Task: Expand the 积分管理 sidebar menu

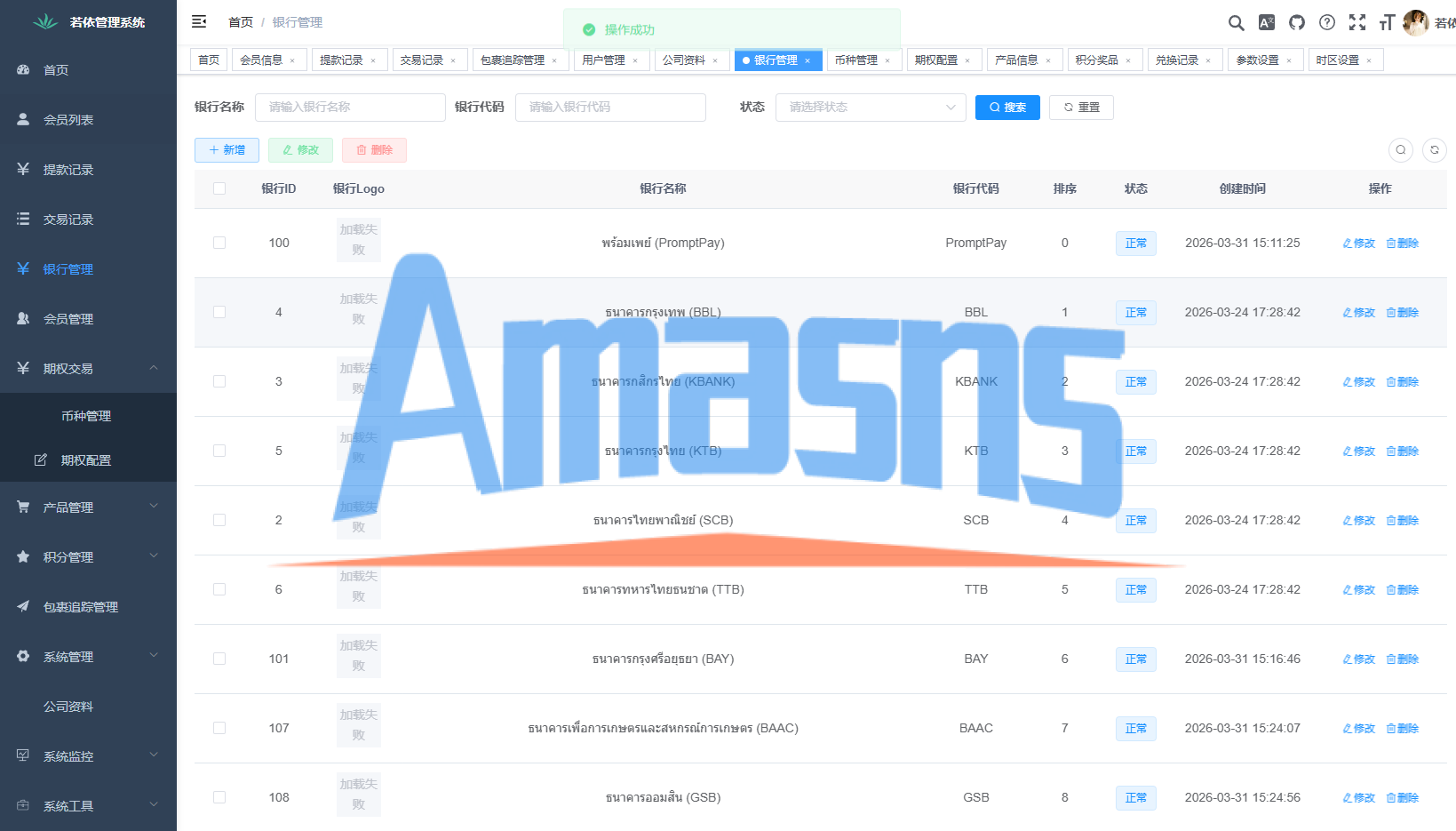Action: pos(88,557)
